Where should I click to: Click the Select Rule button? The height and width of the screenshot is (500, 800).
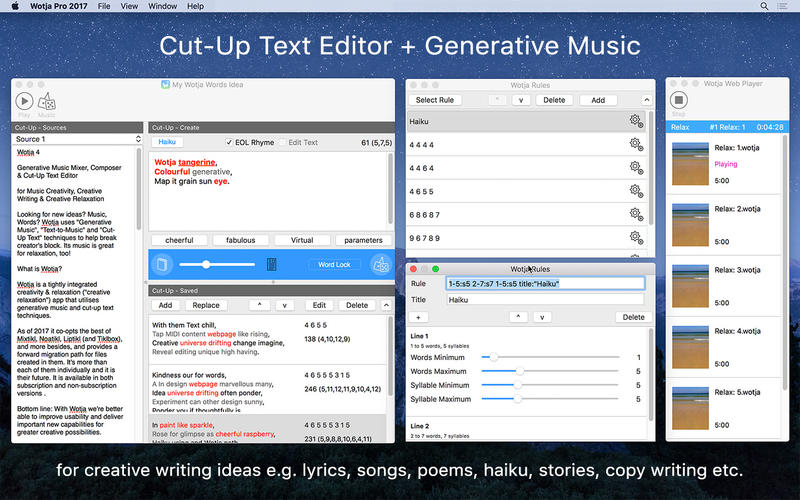(x=435, y=100)
